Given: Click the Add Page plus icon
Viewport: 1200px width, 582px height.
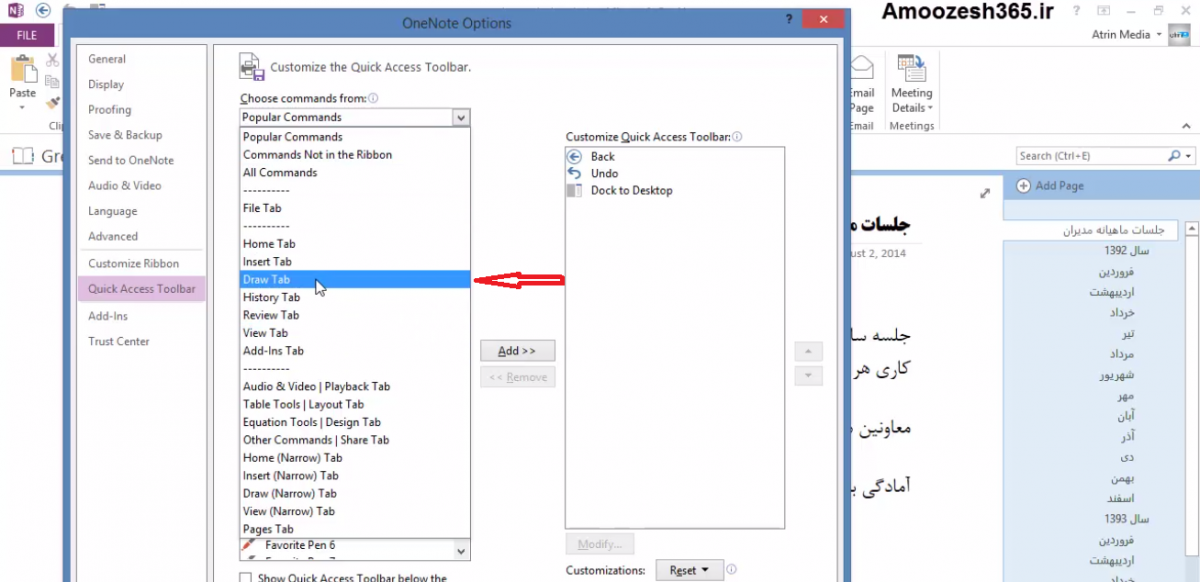Looking at the screenshot, I should (1024, 186).
